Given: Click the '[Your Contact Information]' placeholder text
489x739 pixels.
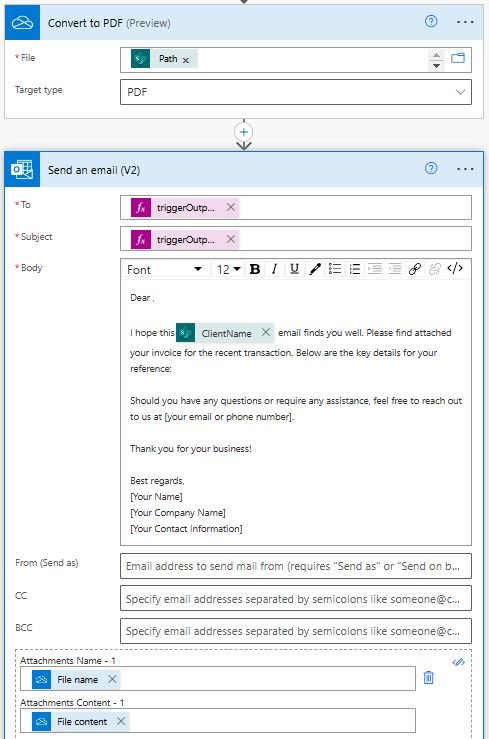Looking at the screenshot, I should (x=186, y=529).
